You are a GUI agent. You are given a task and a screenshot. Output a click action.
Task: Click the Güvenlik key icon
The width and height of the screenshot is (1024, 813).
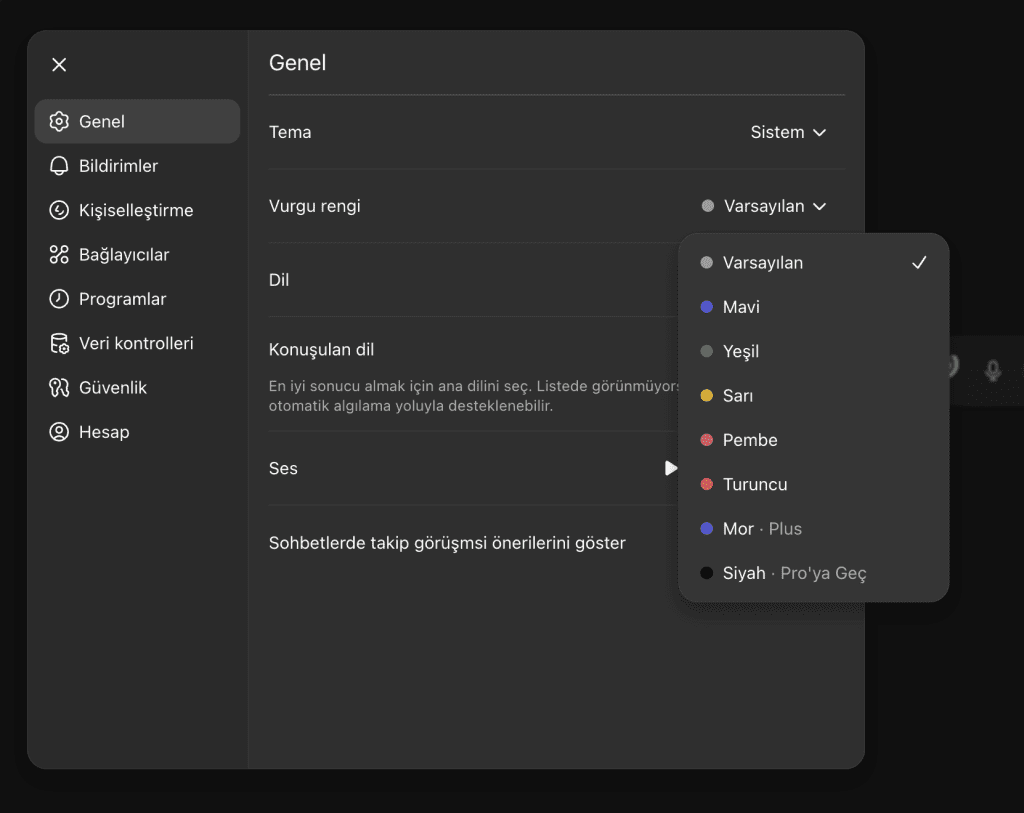[59, 388]
